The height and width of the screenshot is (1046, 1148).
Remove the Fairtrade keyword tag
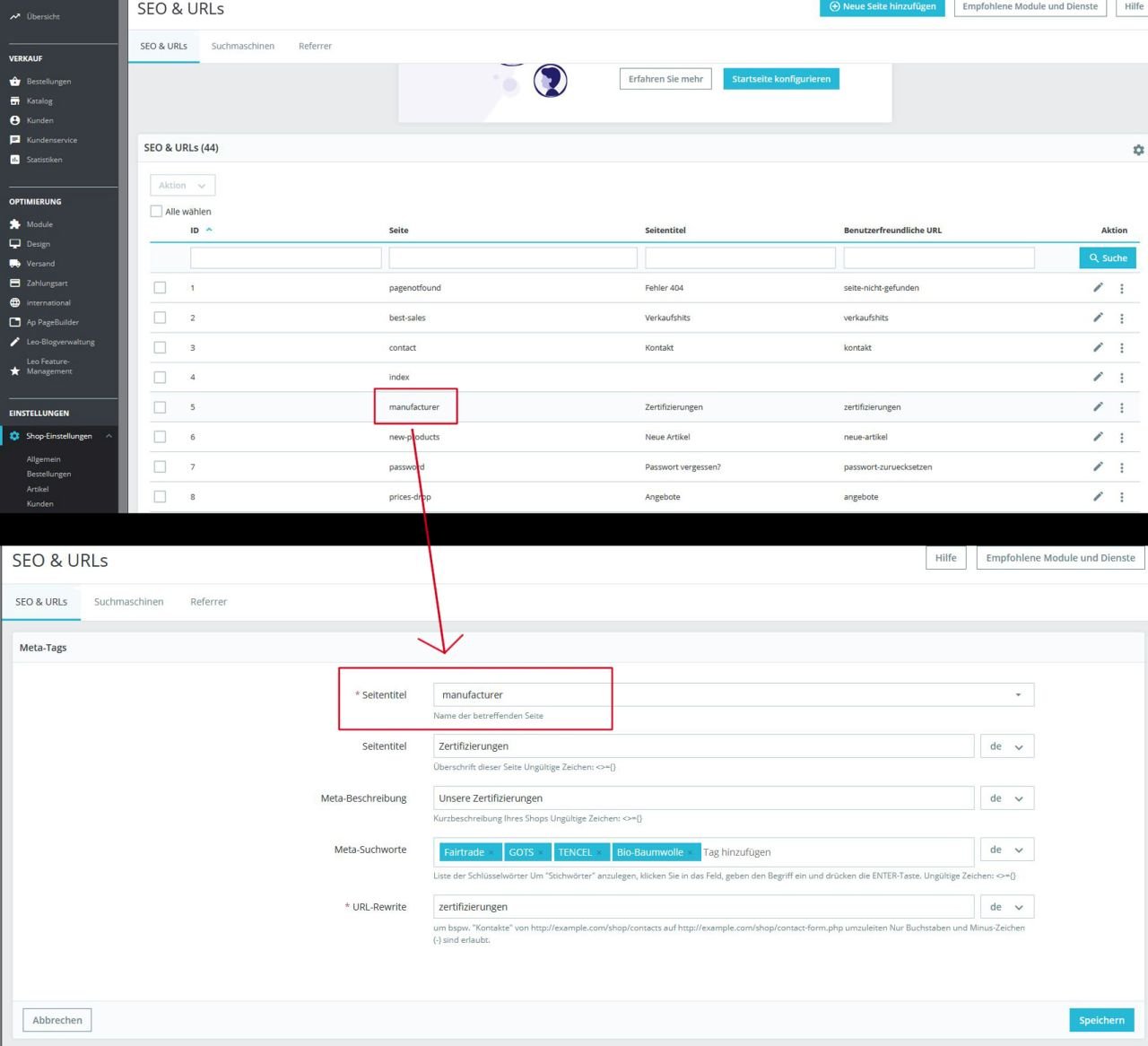pos(491,853)
